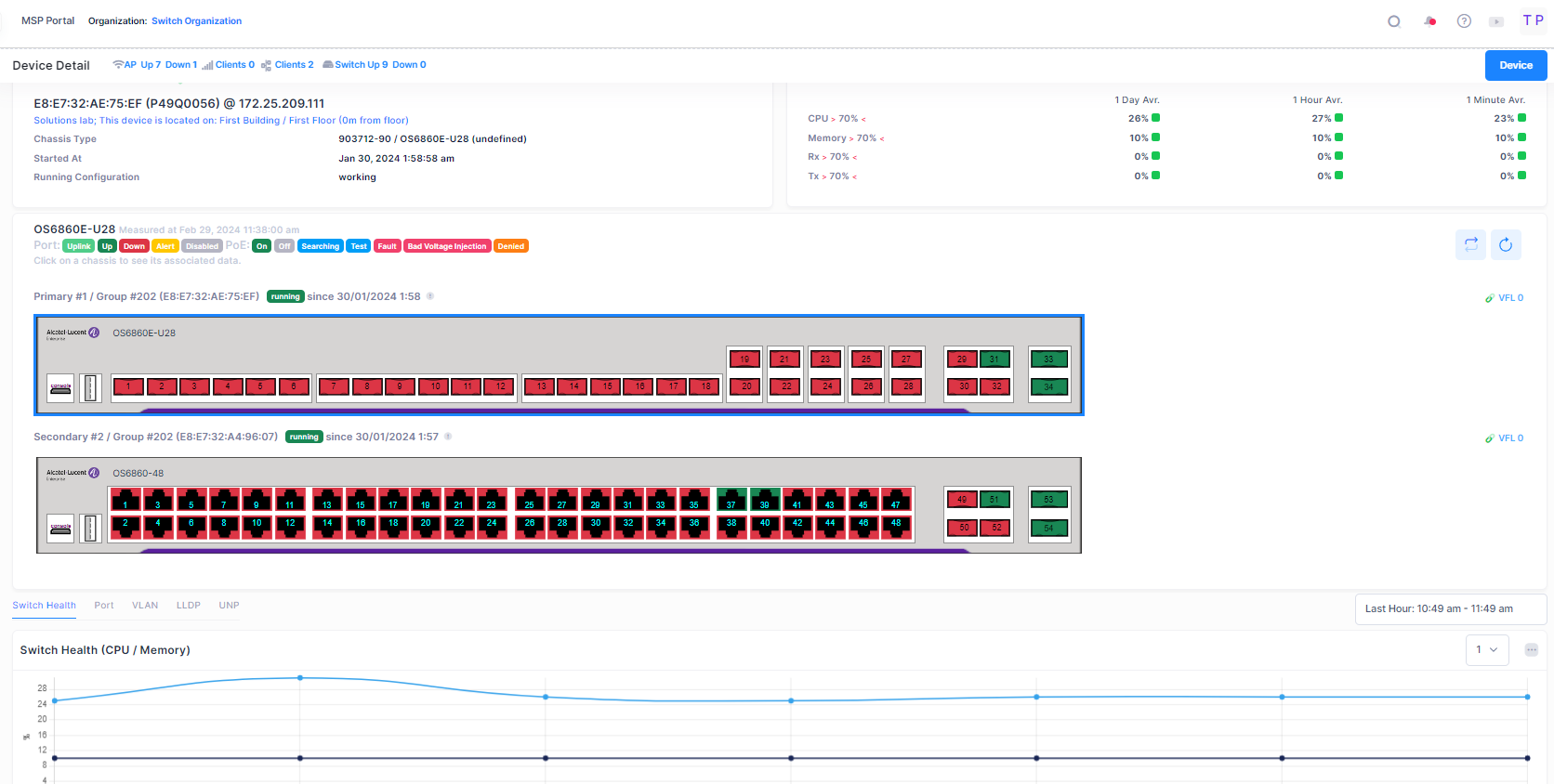Image resolution: width=1554 pixels, height=784 pixels.
Task: Click the green Uplink port legend badge
Action: pos(79,246)
